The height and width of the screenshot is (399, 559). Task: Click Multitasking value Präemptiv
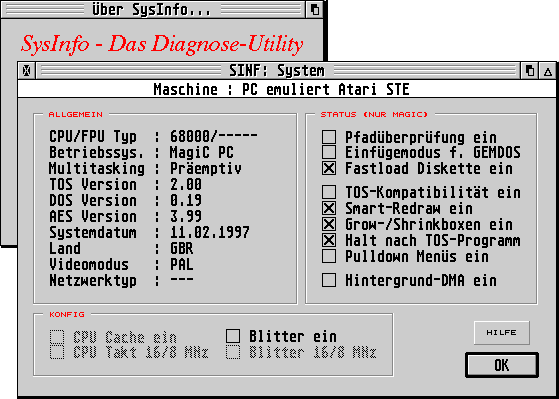[206, 169]
